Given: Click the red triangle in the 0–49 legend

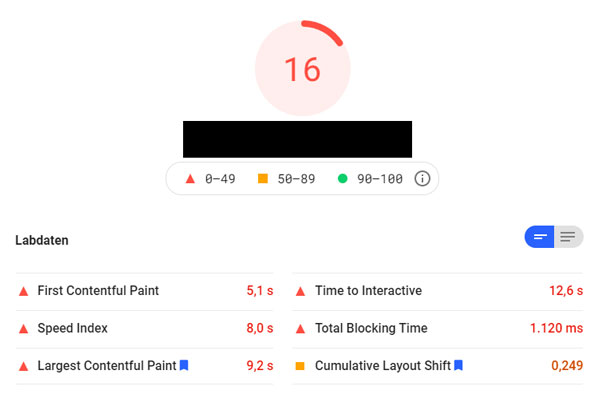Looking at the screenshot, I should coord(190,179).
